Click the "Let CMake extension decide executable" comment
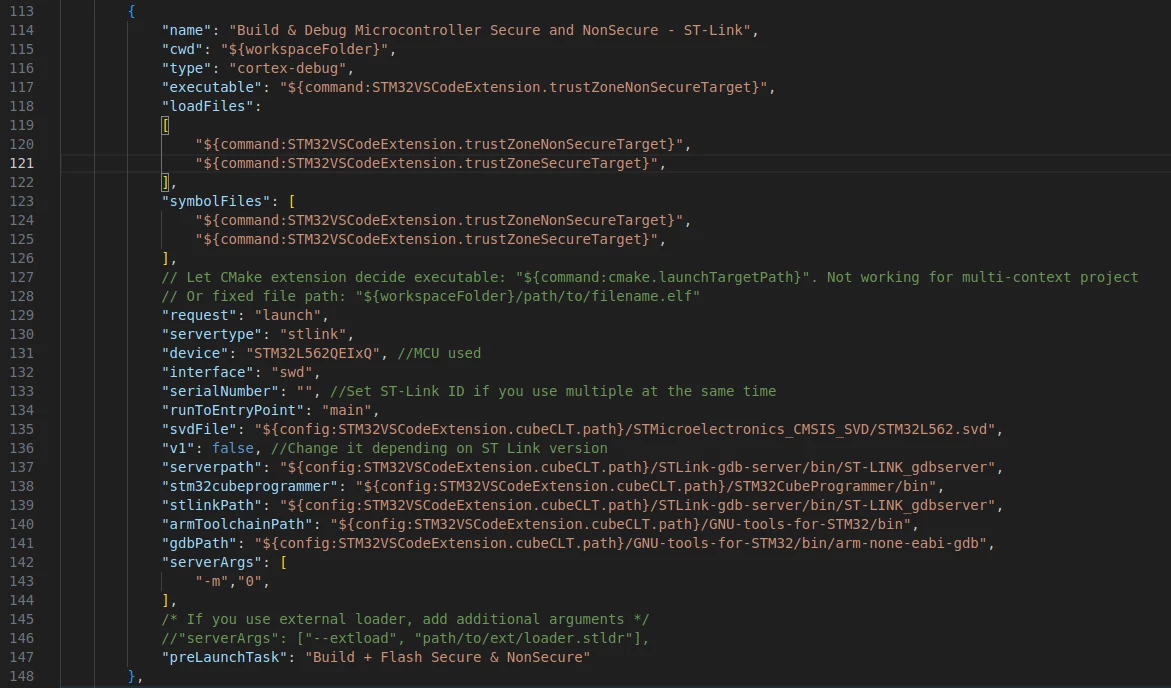 coord(650,277)
